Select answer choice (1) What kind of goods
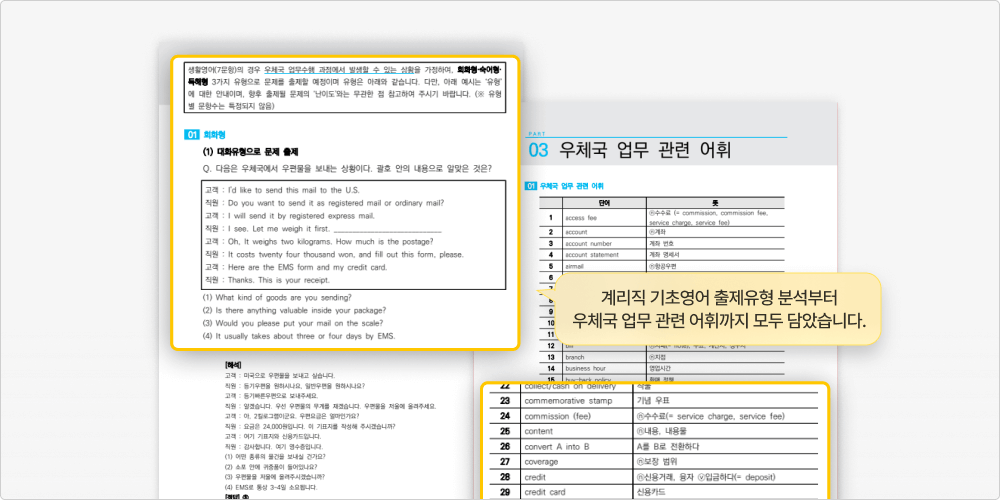 [x=277, y=298]
